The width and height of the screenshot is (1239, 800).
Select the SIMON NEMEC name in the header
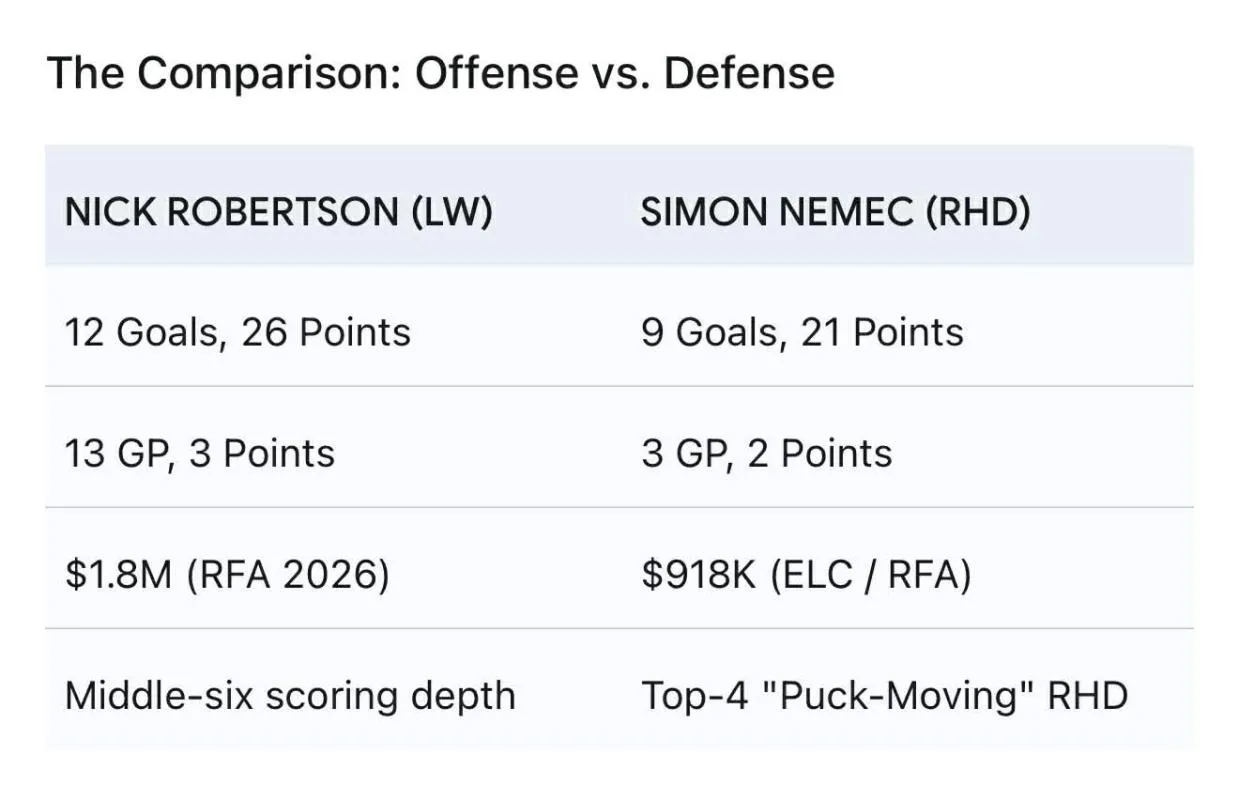pos(778,212)
